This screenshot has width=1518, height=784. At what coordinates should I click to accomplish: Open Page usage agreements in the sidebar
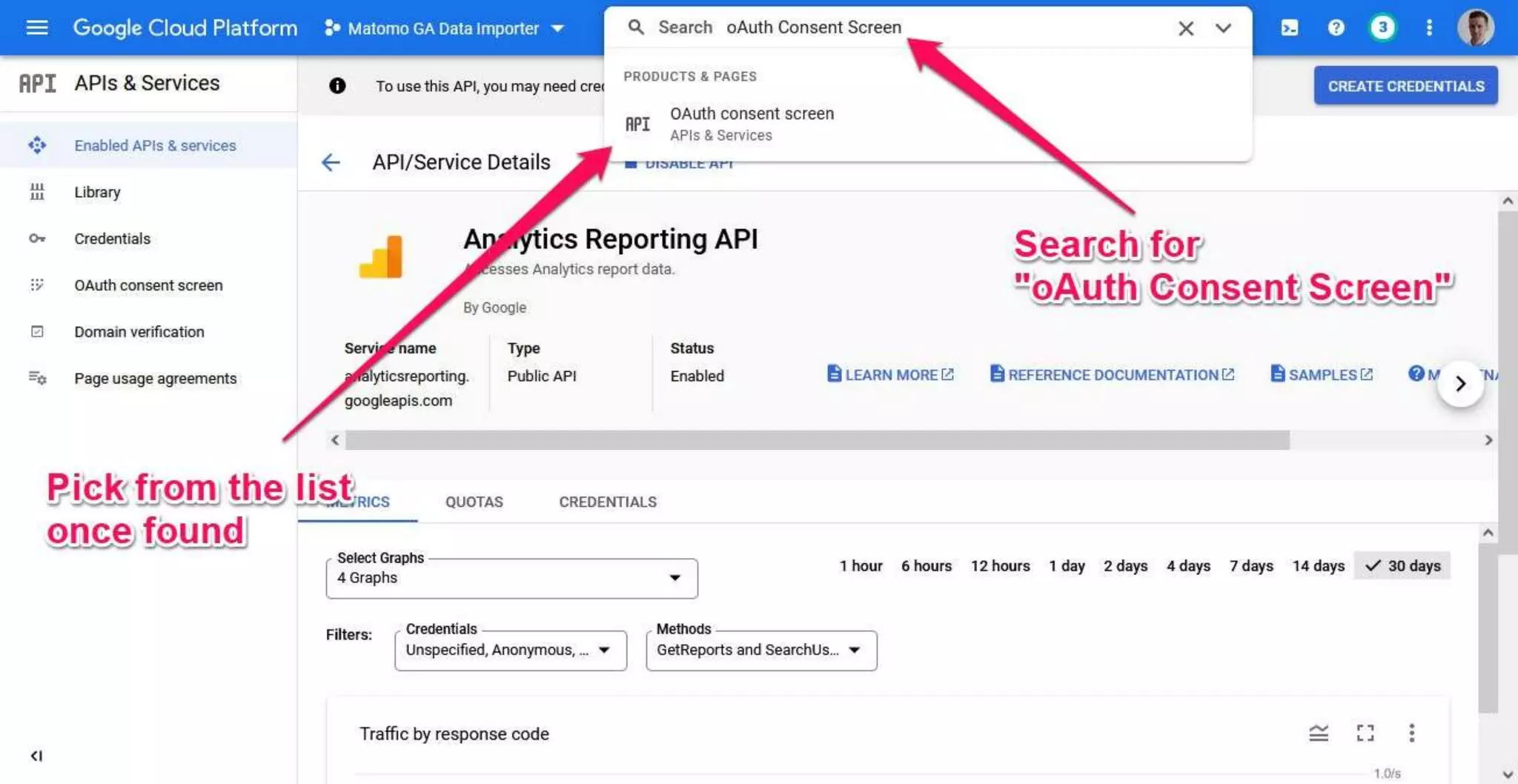(148, 379)
